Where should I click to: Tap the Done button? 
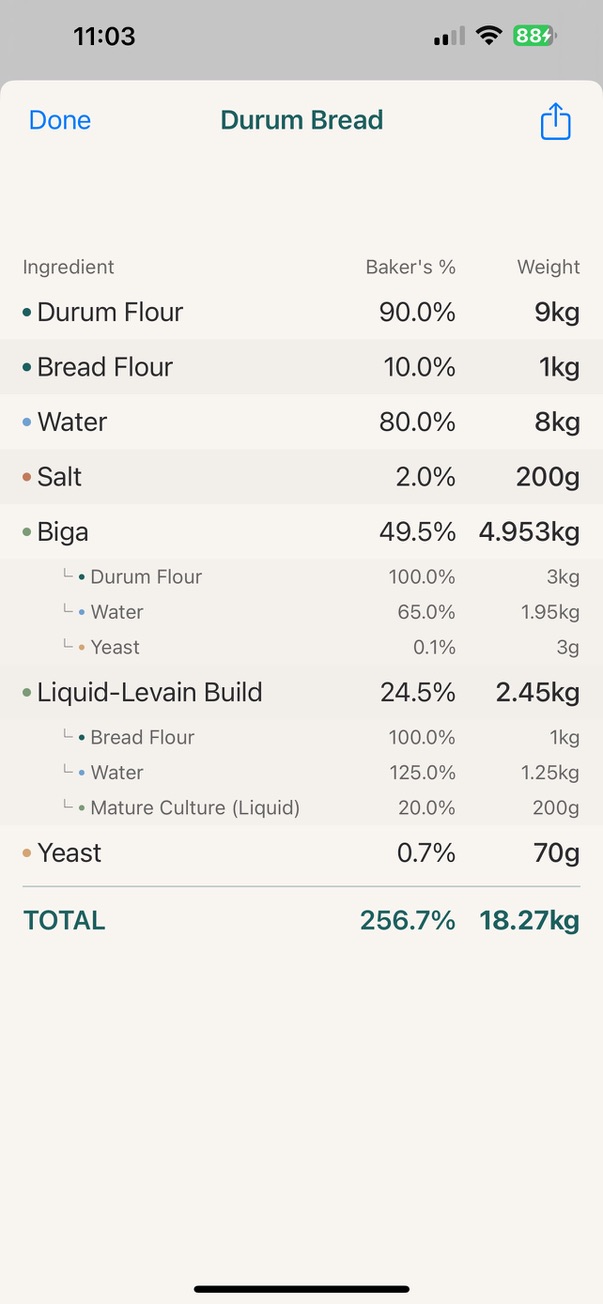pos(60,121)
